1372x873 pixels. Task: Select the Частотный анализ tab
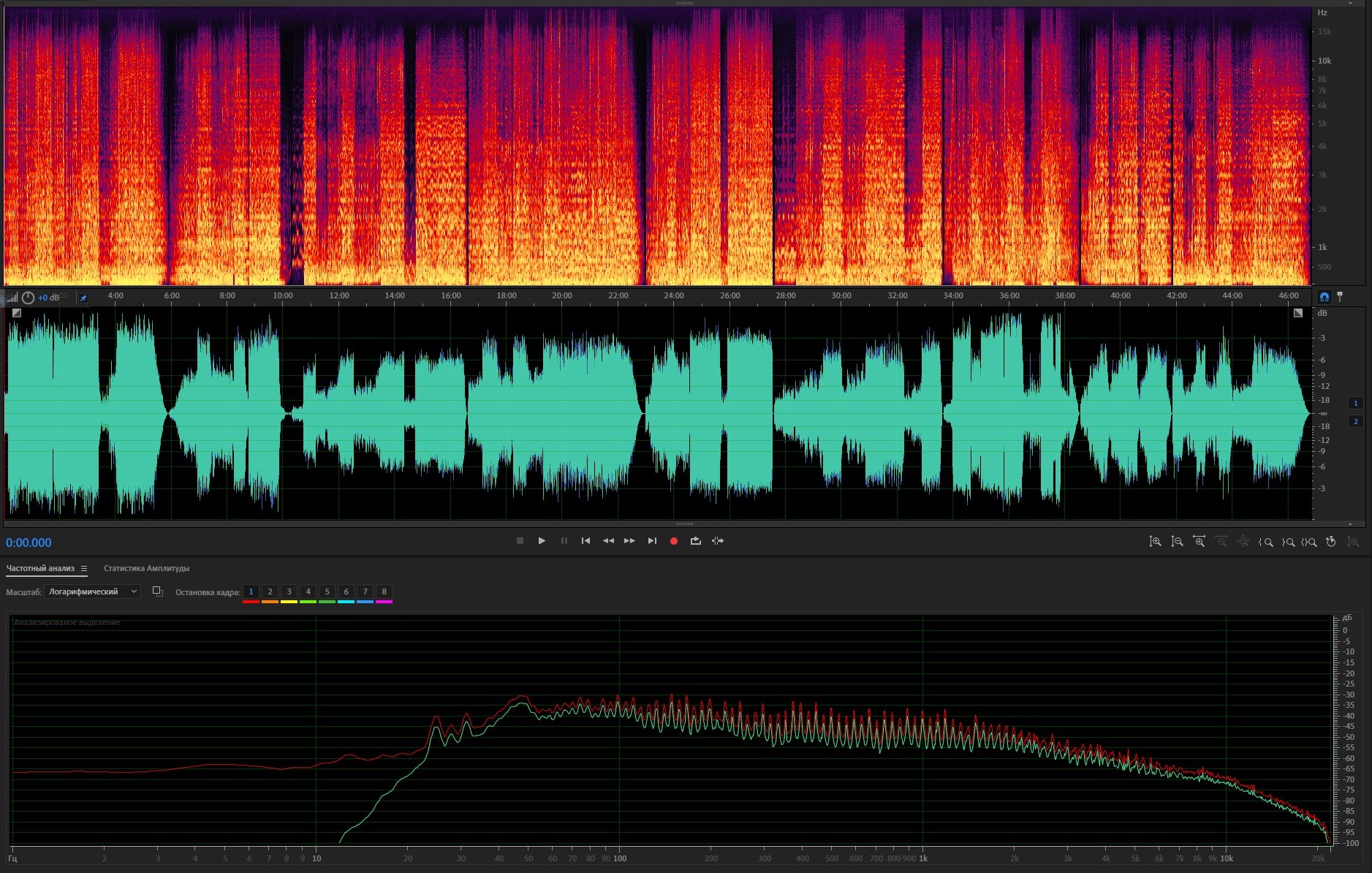(x=40, y=568)
